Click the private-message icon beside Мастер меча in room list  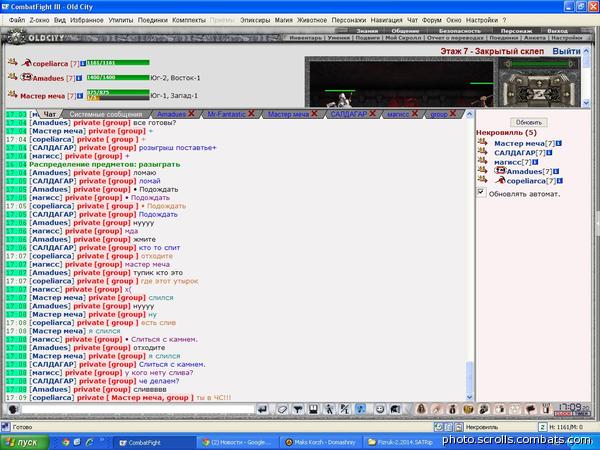click(x=482, y=142)
